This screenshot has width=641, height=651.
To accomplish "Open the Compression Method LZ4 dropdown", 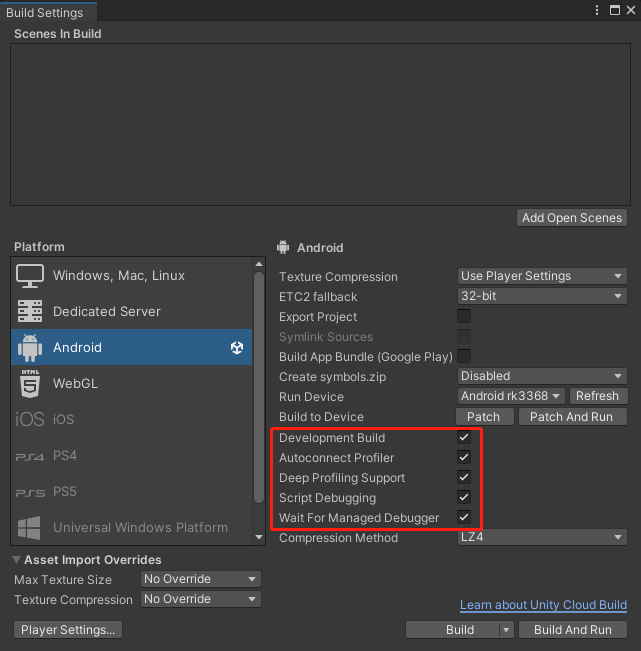I will [542, 538].
